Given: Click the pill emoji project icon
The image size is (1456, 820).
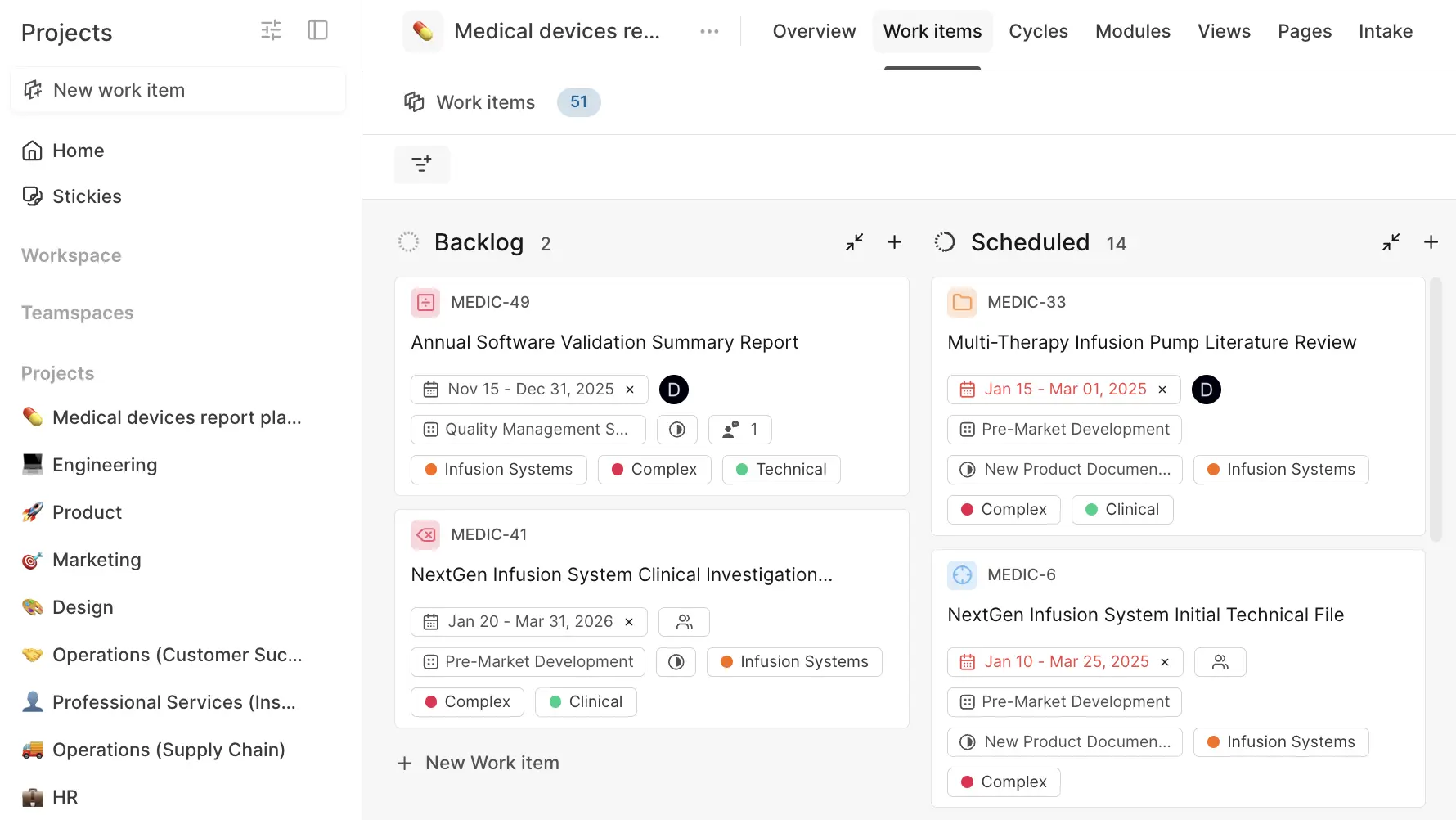Looking at the screenshot, I should (x=422, y=31).
